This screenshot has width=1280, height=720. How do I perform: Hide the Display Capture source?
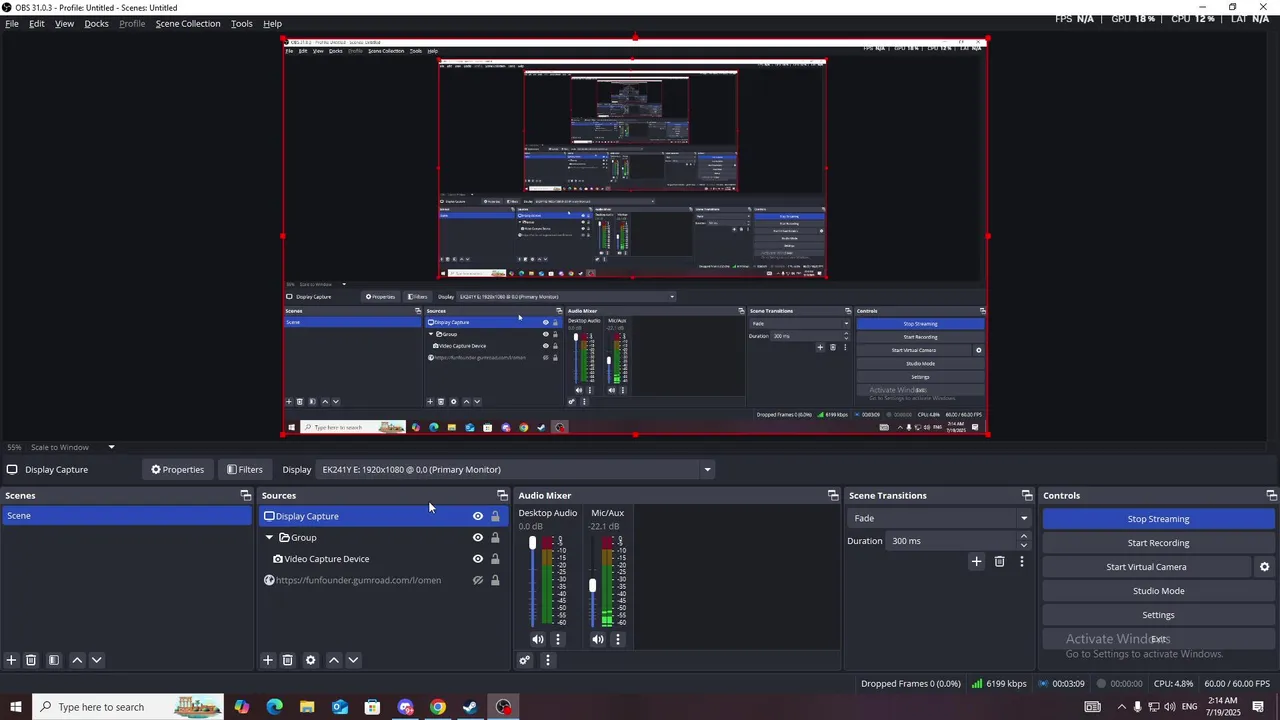(x=478, y=516)
